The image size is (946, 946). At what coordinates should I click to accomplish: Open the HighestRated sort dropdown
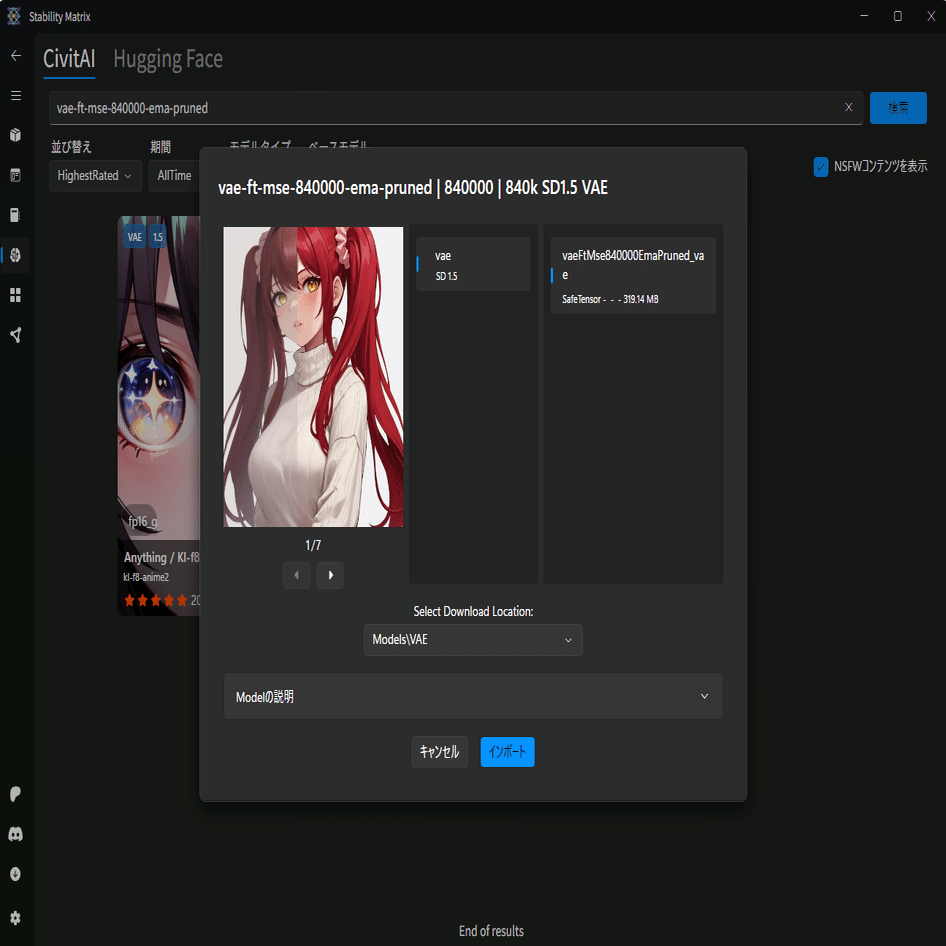point(95,176)
